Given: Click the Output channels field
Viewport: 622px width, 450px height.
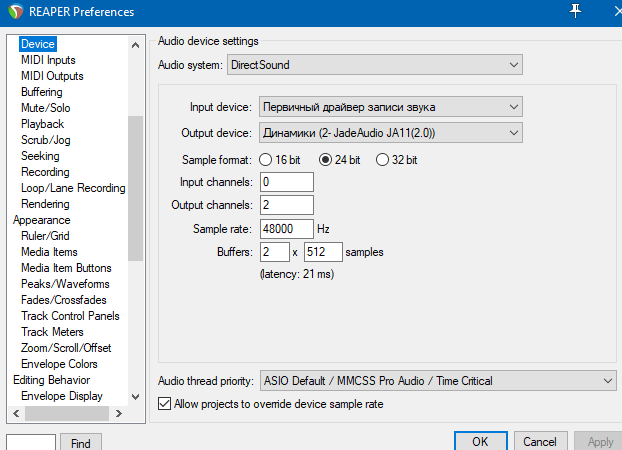Looking at the screenshot, I should click(286, 205).
